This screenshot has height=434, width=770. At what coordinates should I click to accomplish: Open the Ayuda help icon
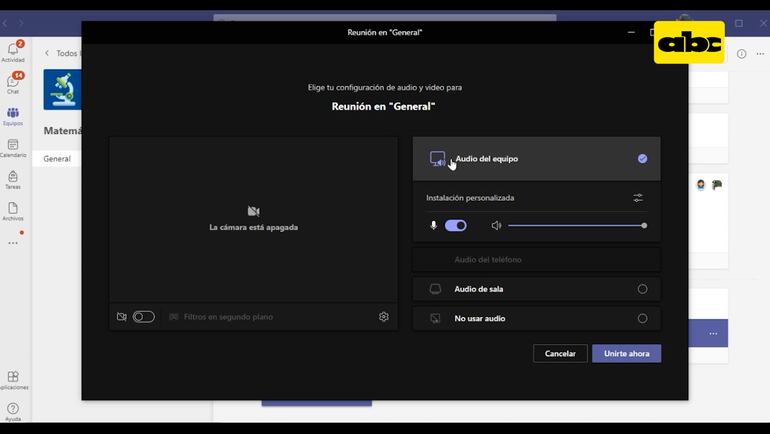click(x=13, y=411)
